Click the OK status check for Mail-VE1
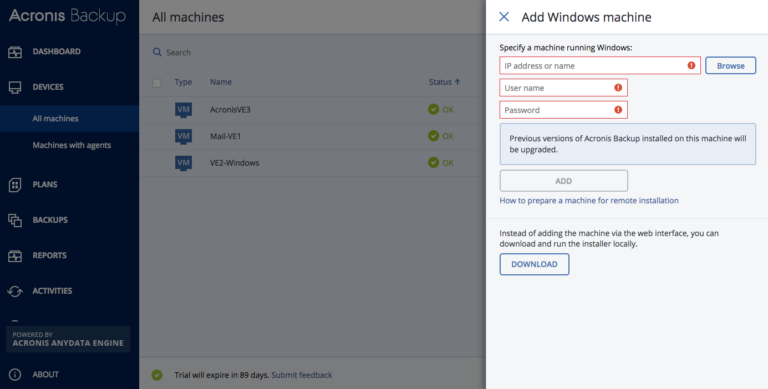This screenshot has height=389, width=768. click(x=433, y=136)
